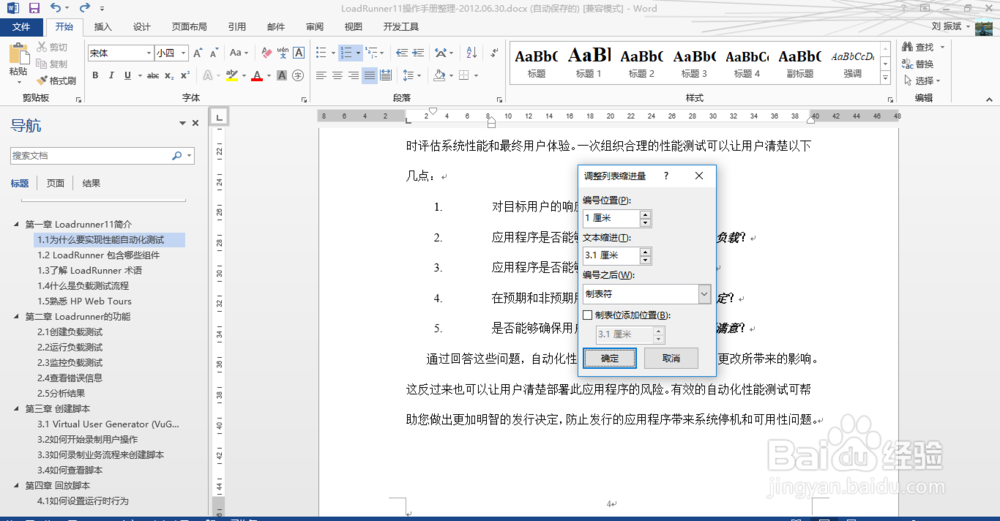Open line spacing options
1000x521 pixels.
pos(409,75)
